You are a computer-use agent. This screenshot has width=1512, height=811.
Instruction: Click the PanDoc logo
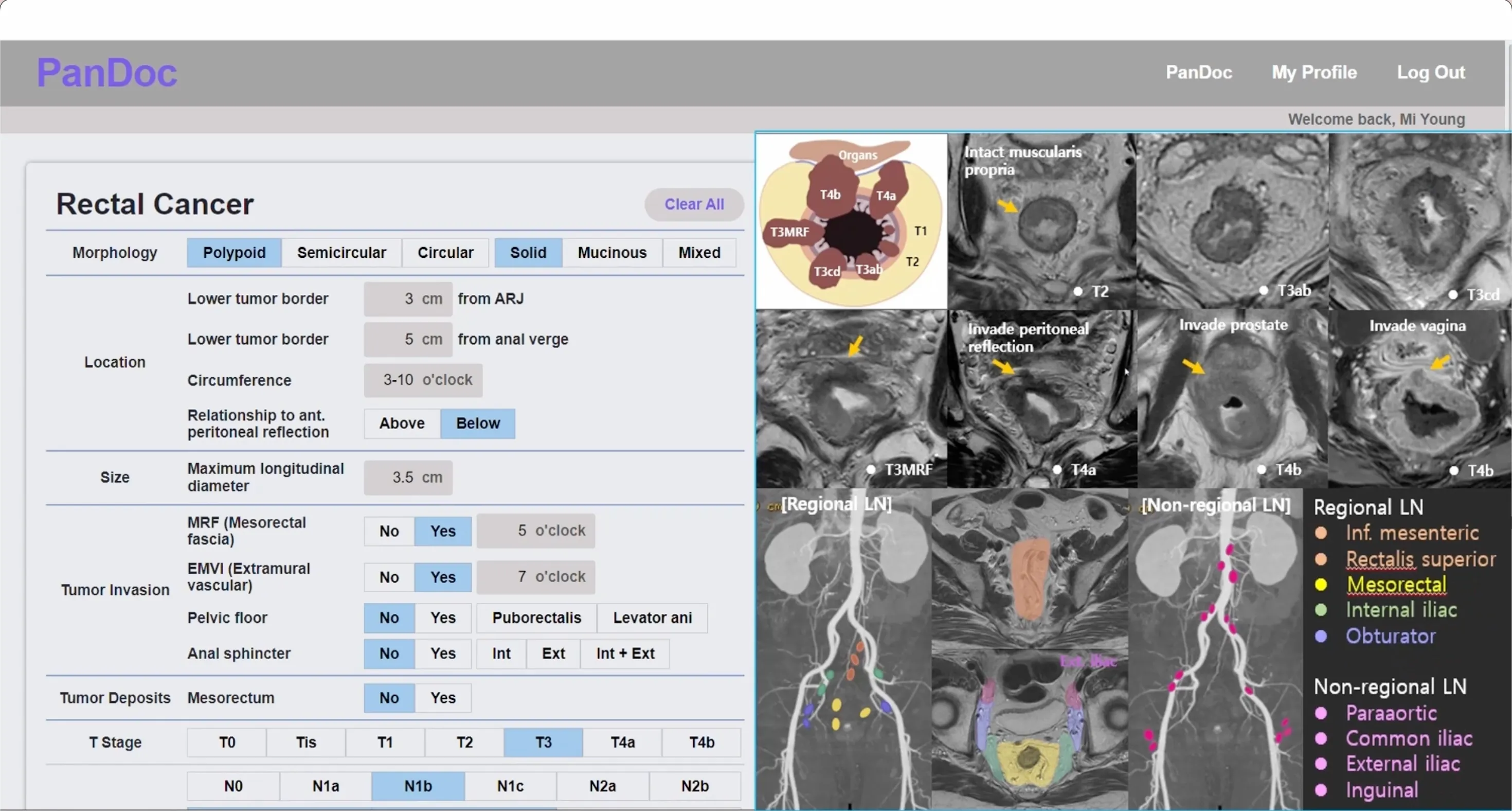[x=106, y=73]
